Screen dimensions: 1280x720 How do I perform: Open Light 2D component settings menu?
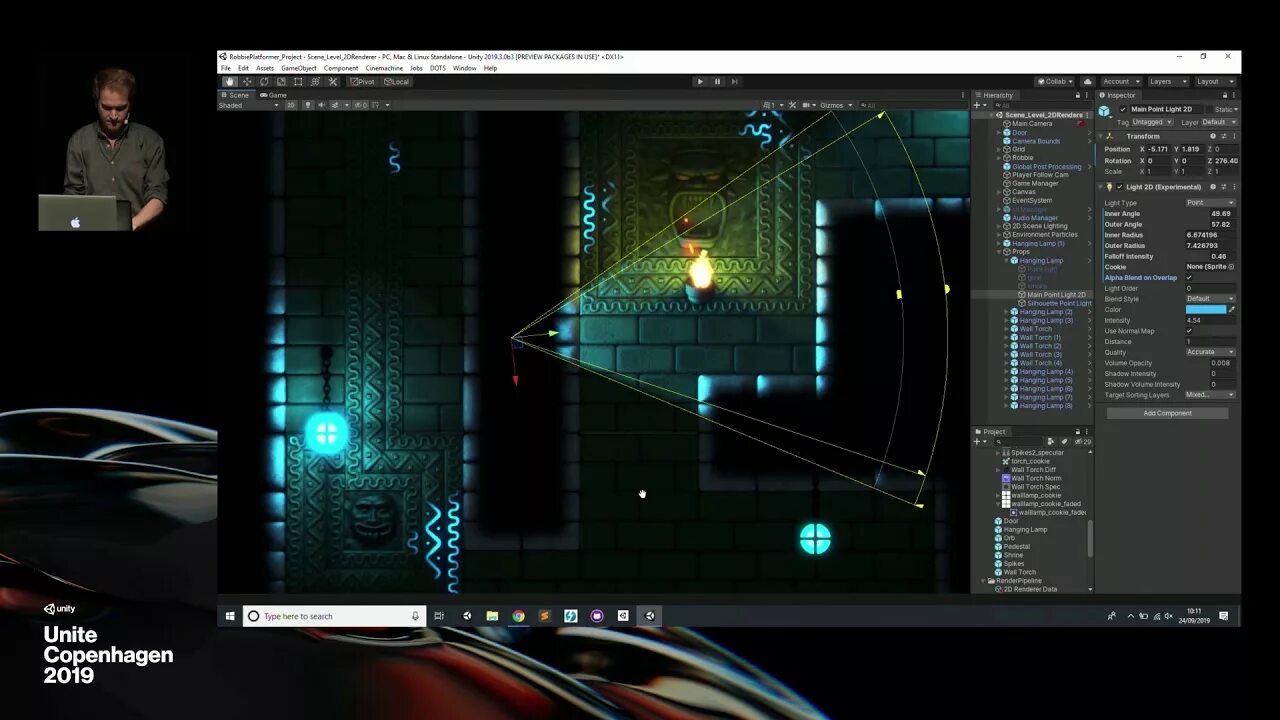point(1233,187)
